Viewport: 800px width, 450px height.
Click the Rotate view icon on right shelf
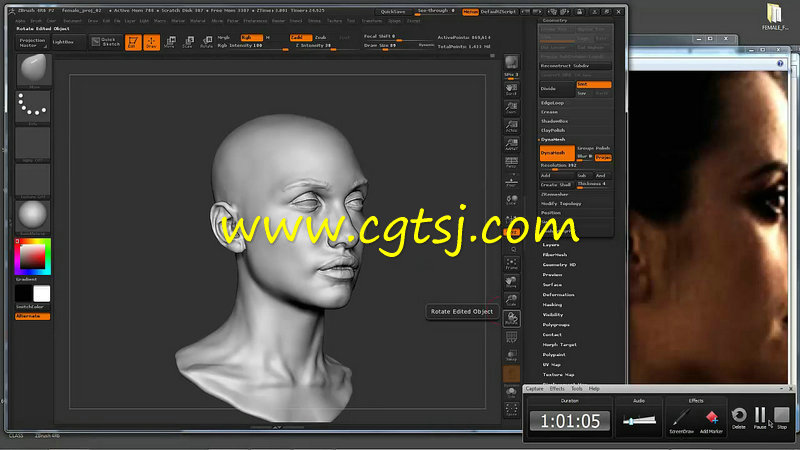511,318
